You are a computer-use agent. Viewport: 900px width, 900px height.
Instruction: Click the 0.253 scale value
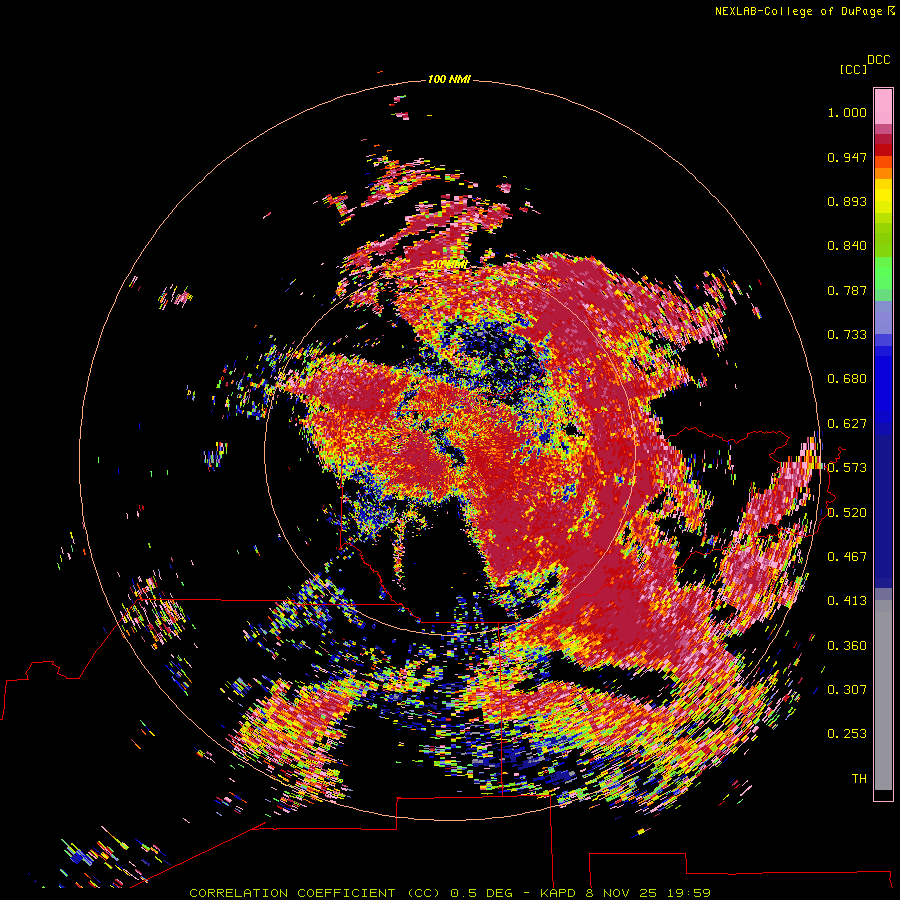tap(847, 734)
